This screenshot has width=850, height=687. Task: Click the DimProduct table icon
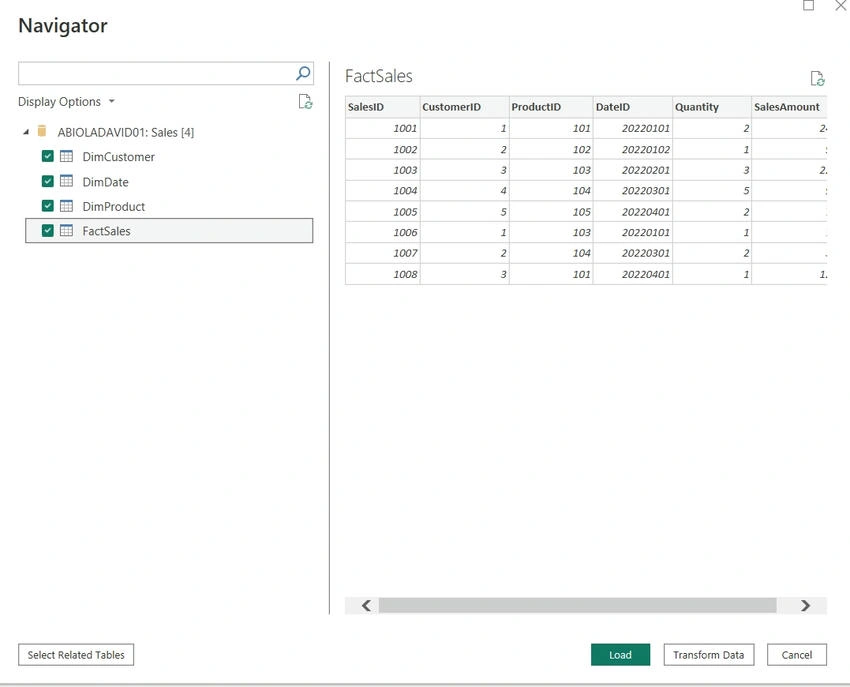(66, 206)
